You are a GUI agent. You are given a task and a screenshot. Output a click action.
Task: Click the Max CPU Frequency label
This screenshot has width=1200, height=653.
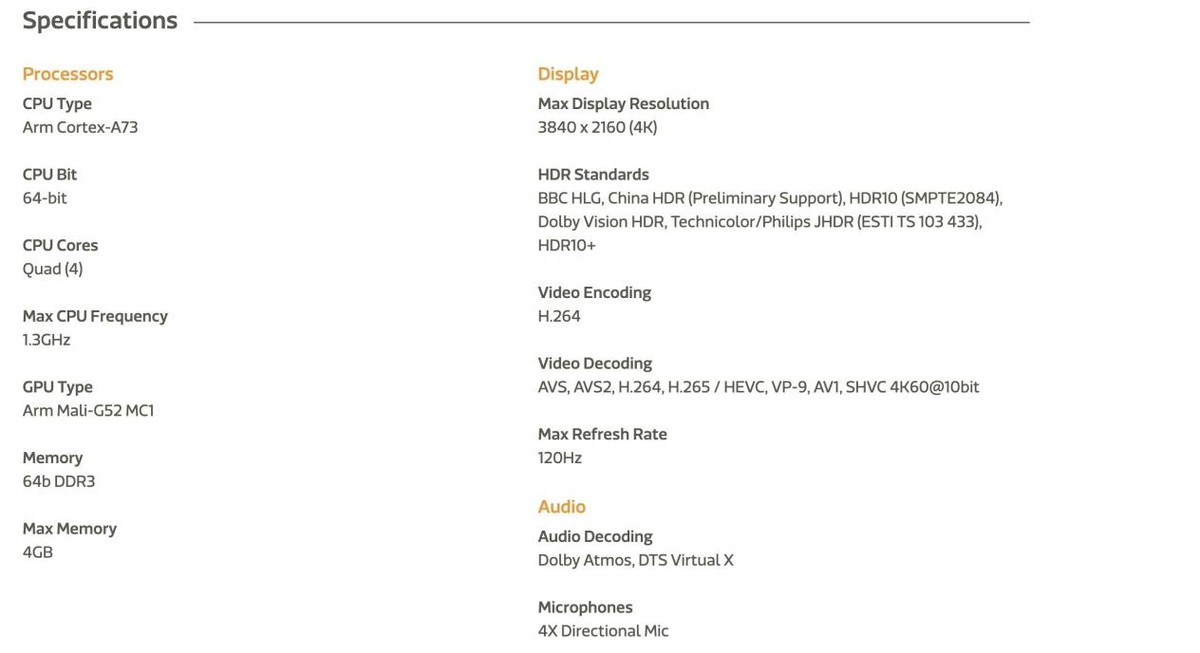click(95, 316)
